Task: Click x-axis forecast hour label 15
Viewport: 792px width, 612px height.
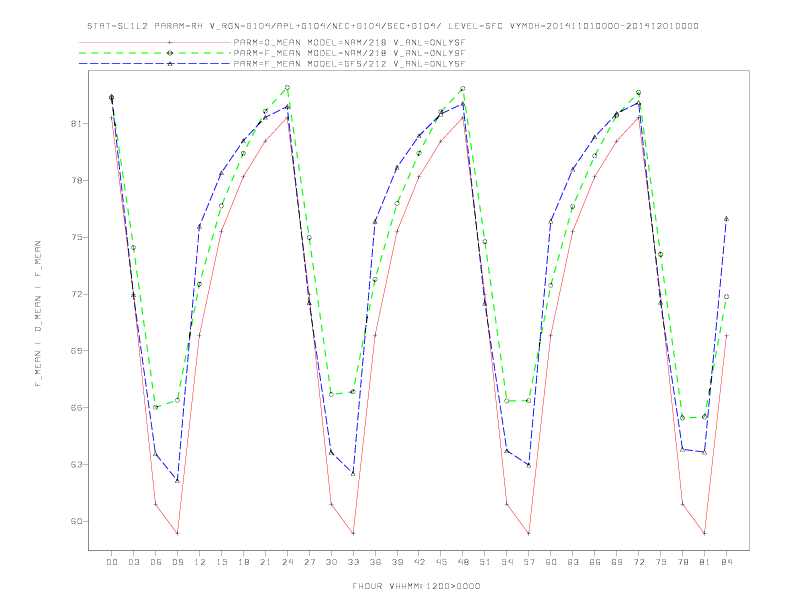Action: tap(221, 562)
